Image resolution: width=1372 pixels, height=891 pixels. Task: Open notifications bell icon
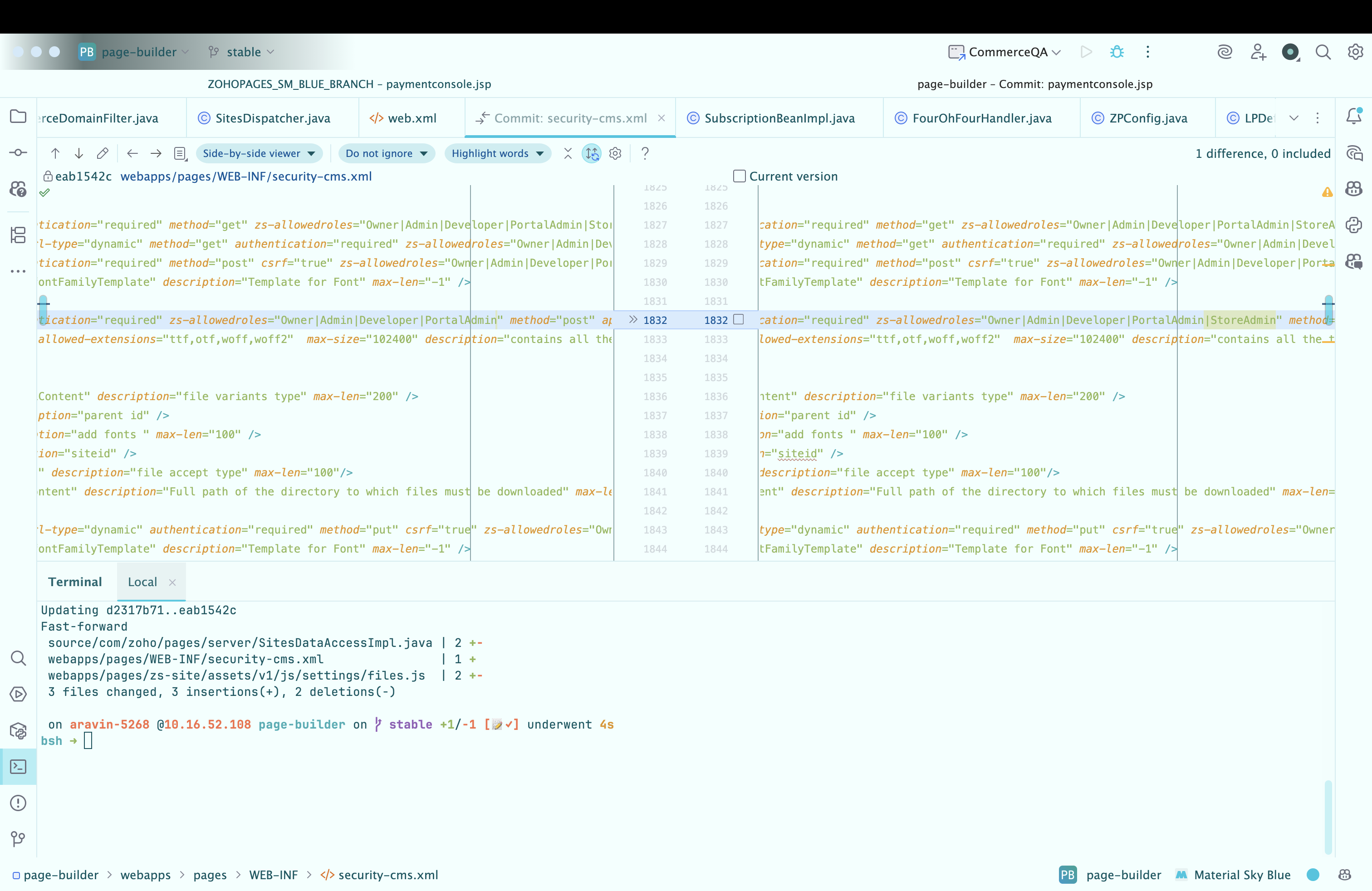point(1353,117)
